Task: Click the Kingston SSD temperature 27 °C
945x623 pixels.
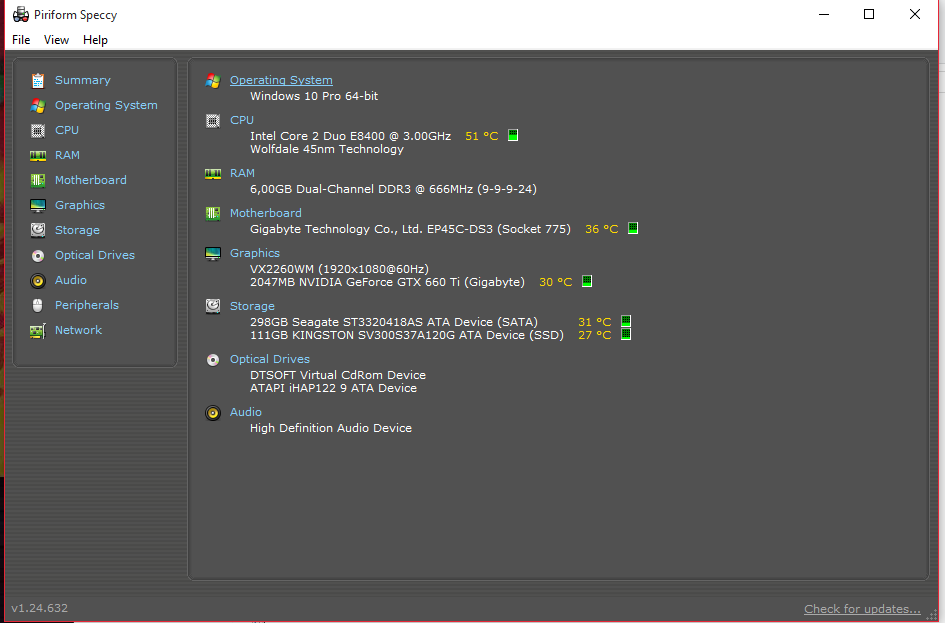Action: point(594,335)
